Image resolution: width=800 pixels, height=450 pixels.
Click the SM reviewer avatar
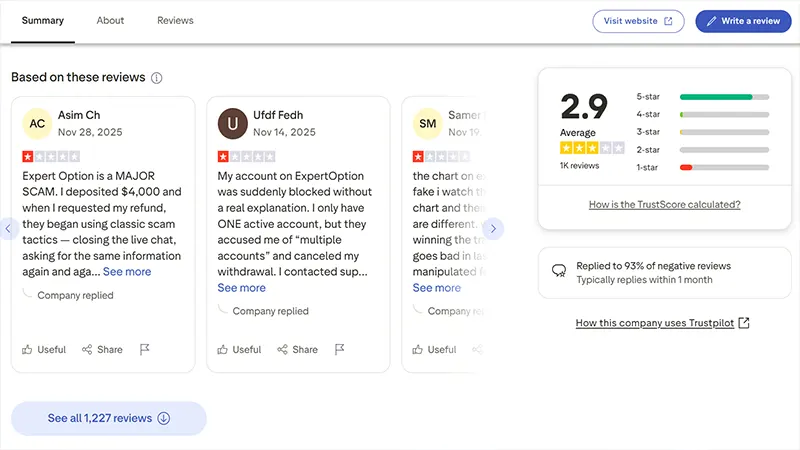pos(428,123)
